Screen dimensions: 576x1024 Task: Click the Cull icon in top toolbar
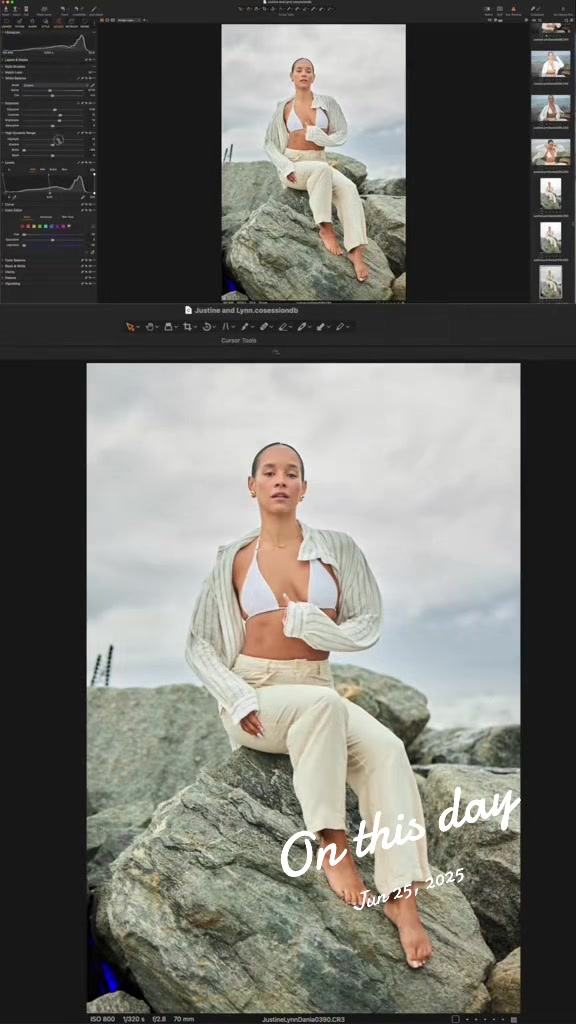25,10
